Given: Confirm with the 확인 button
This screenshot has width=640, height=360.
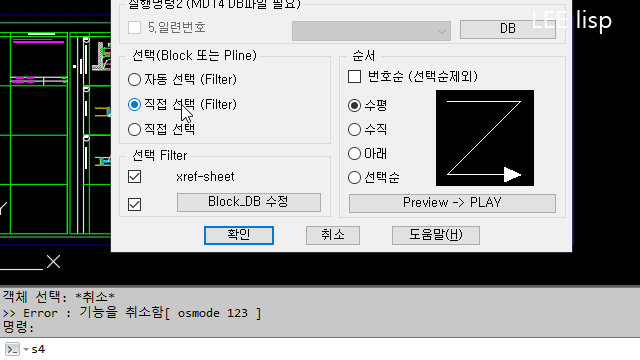Looking at the screenshot, I should tap(239, 236).
